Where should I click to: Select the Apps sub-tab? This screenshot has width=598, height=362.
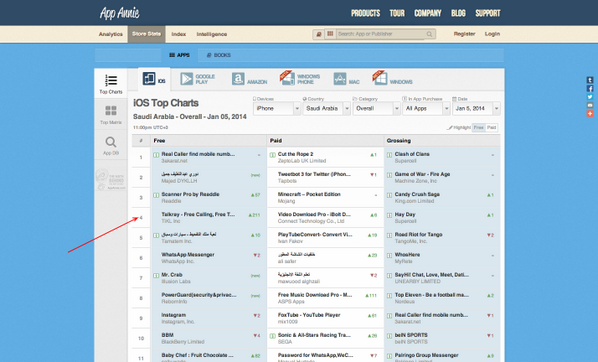tap(179, 55)
